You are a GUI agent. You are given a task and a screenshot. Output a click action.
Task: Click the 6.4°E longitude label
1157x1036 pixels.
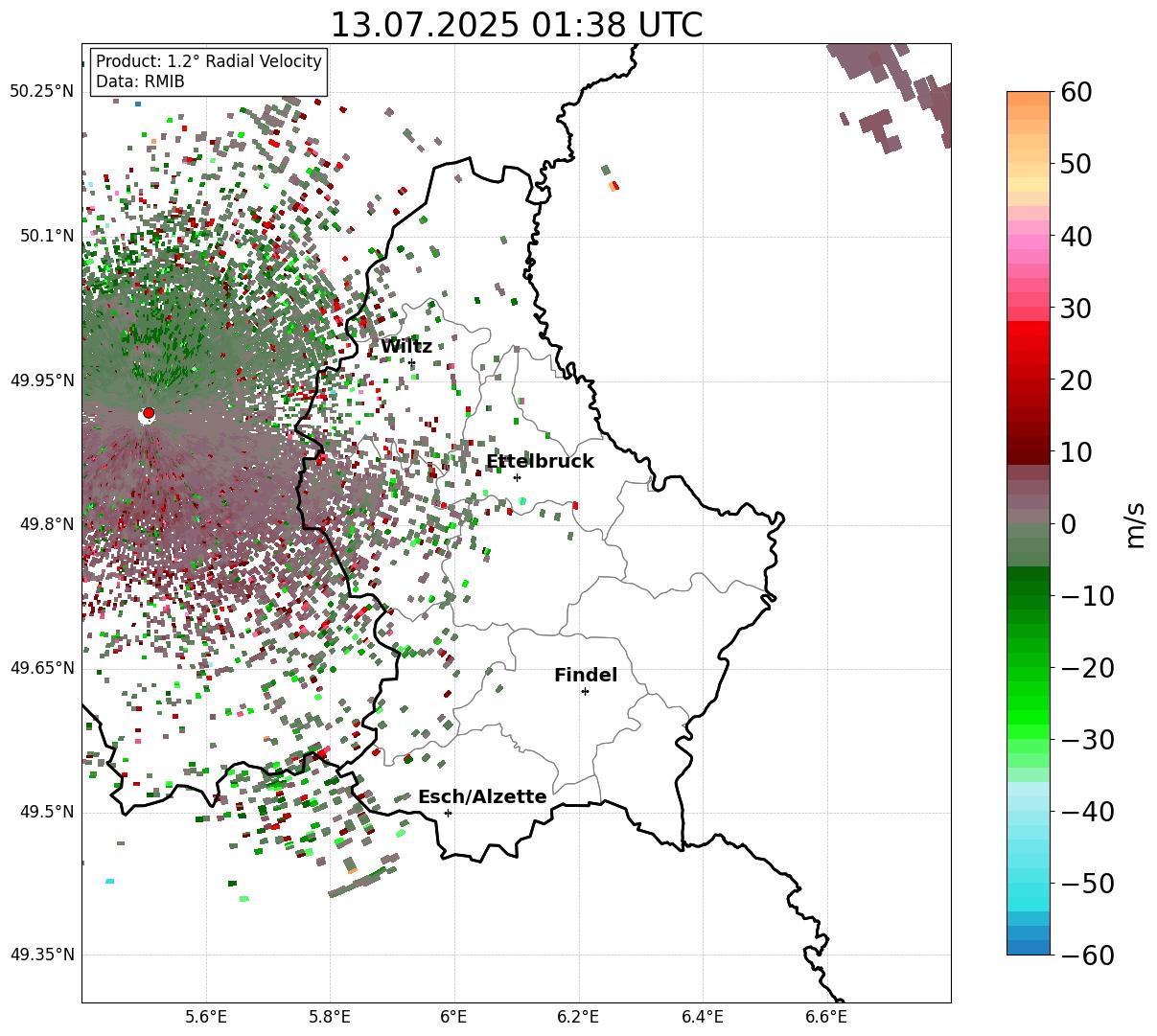(x=702, y=1018)
